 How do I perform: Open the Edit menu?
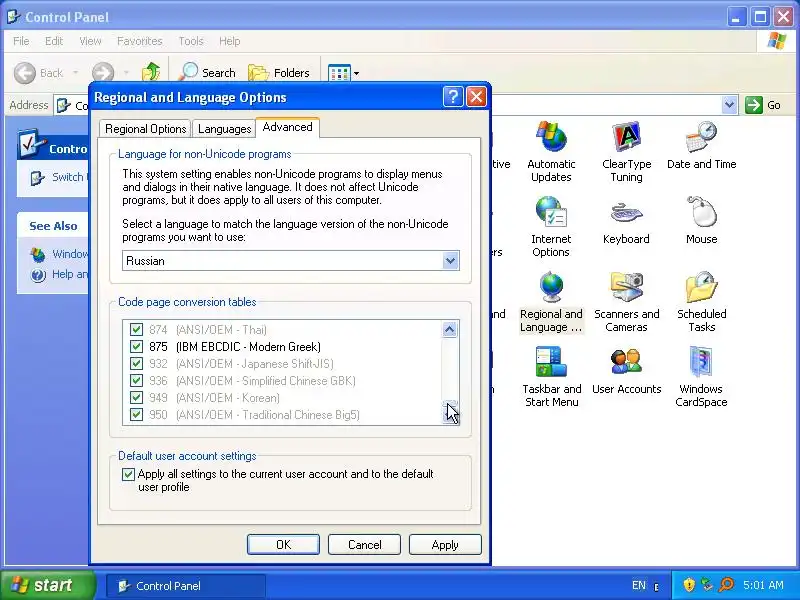54,41
